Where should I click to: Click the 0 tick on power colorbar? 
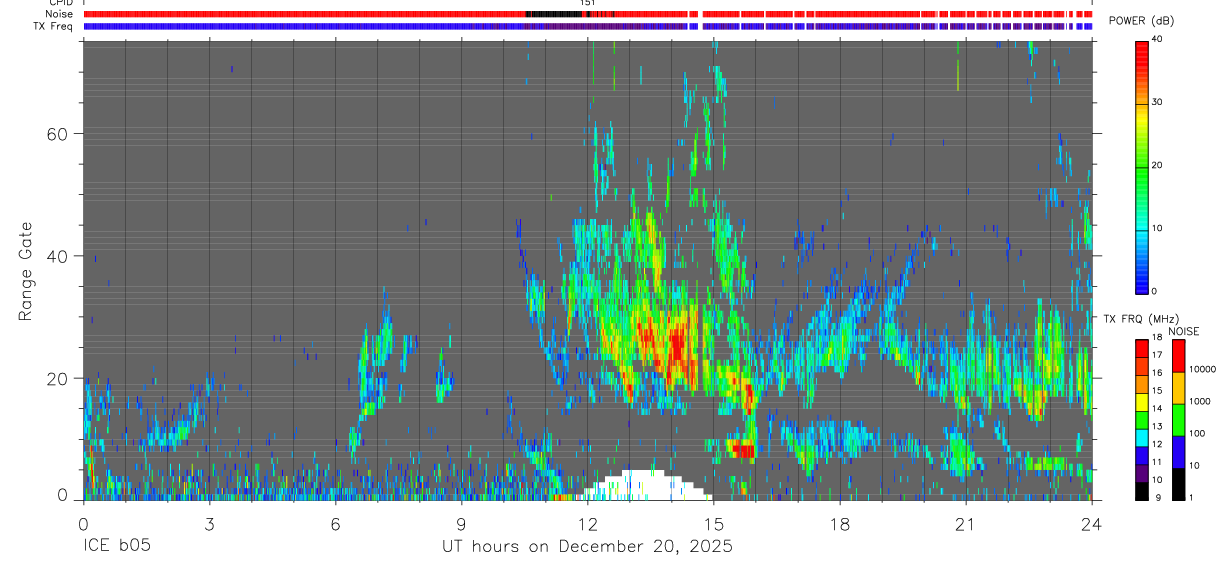[1155, 291]
